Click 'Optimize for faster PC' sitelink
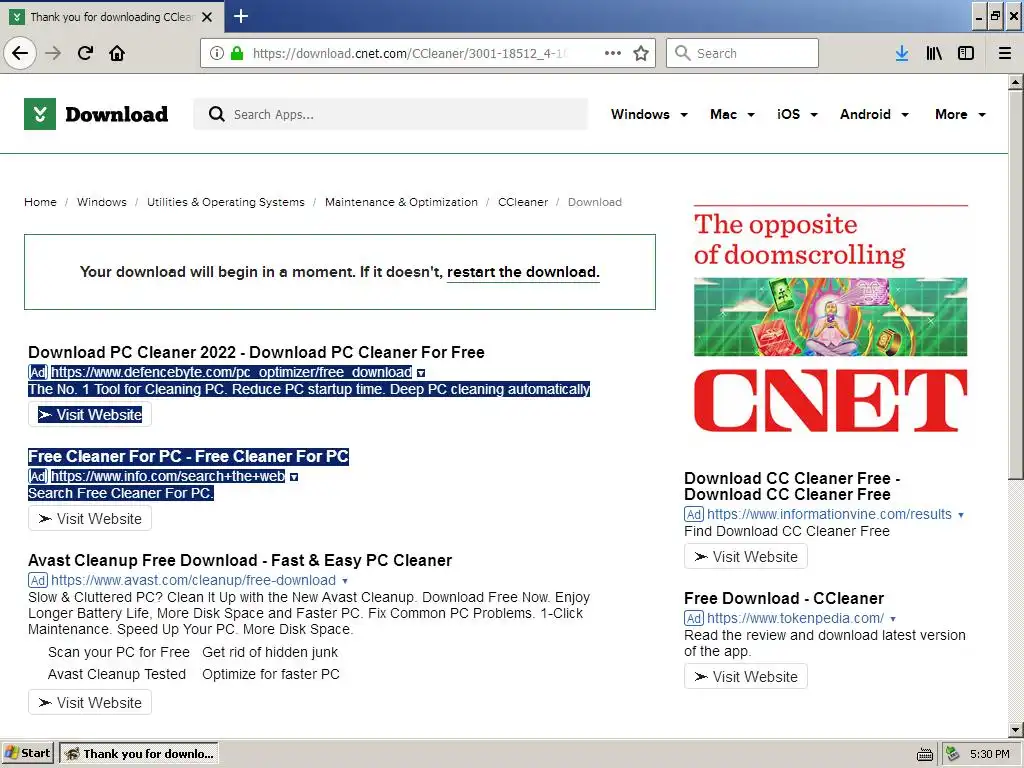This screenshot has width=1024, height=768. pyautogui.click(x=271, y=674)
